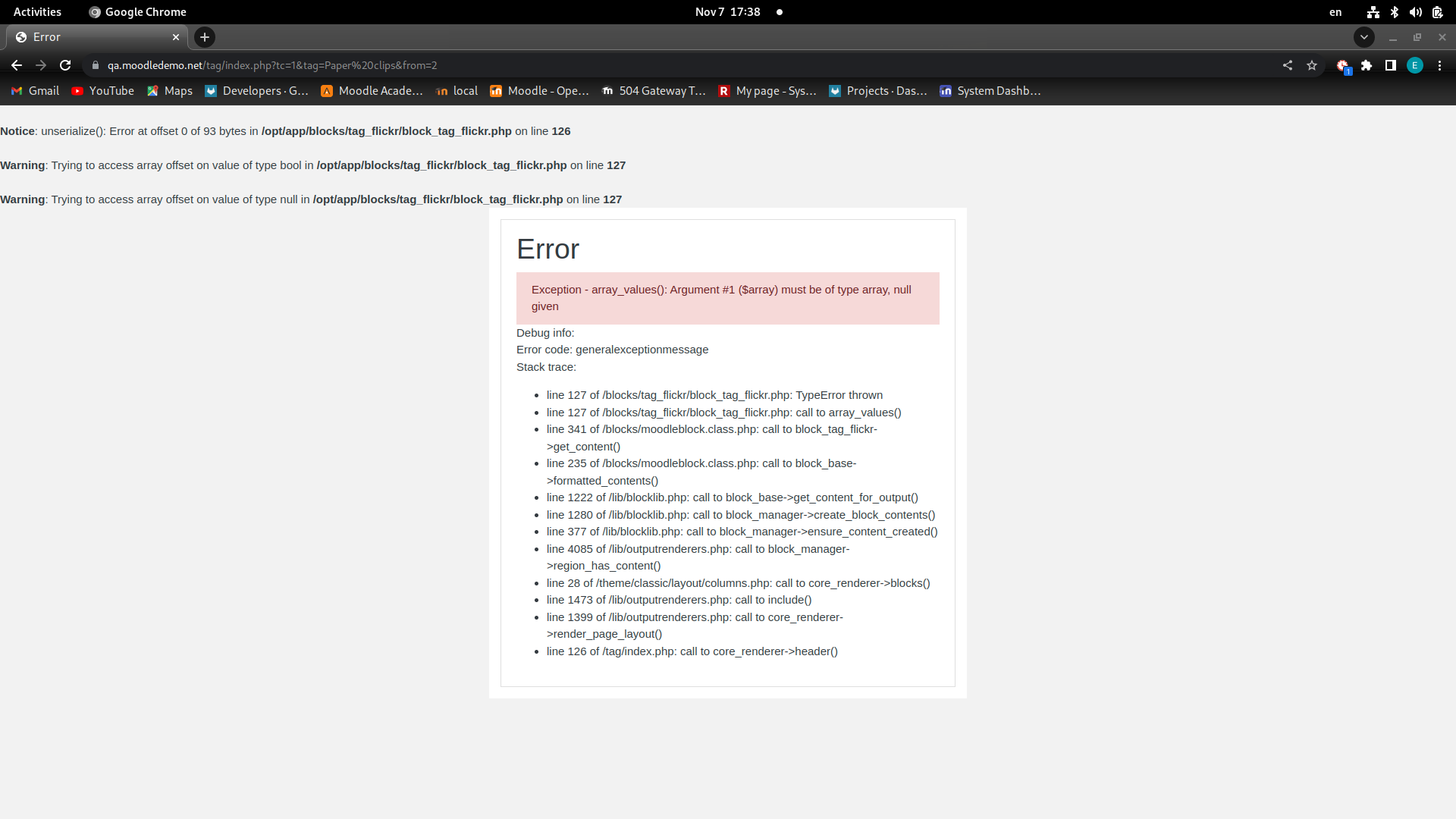Viewport: 1456px width, 819px height.
Task: Open the Maps bookmark
Action: tap(170, 91)
